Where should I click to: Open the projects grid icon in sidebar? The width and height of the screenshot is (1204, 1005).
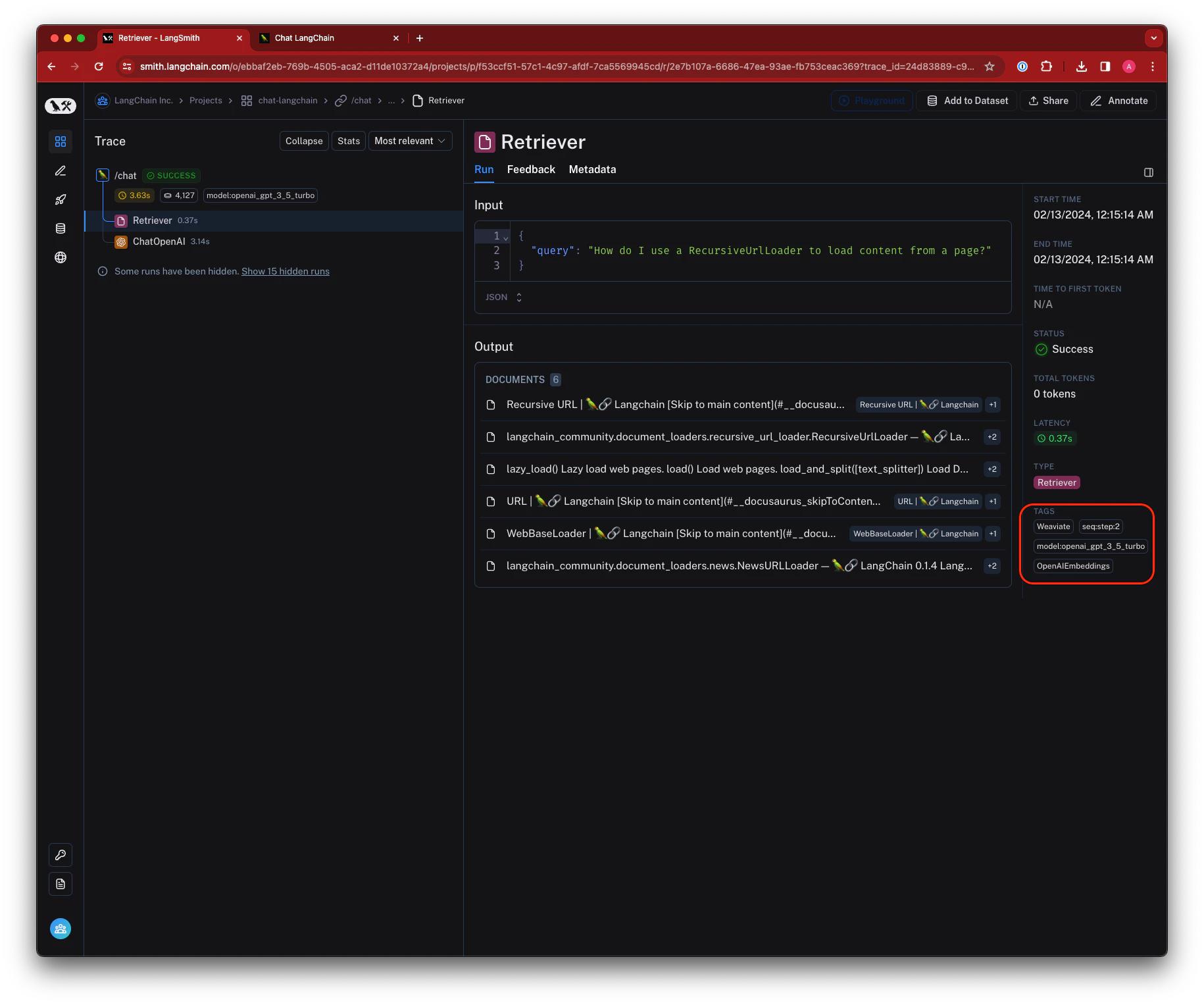pos(61,142)
